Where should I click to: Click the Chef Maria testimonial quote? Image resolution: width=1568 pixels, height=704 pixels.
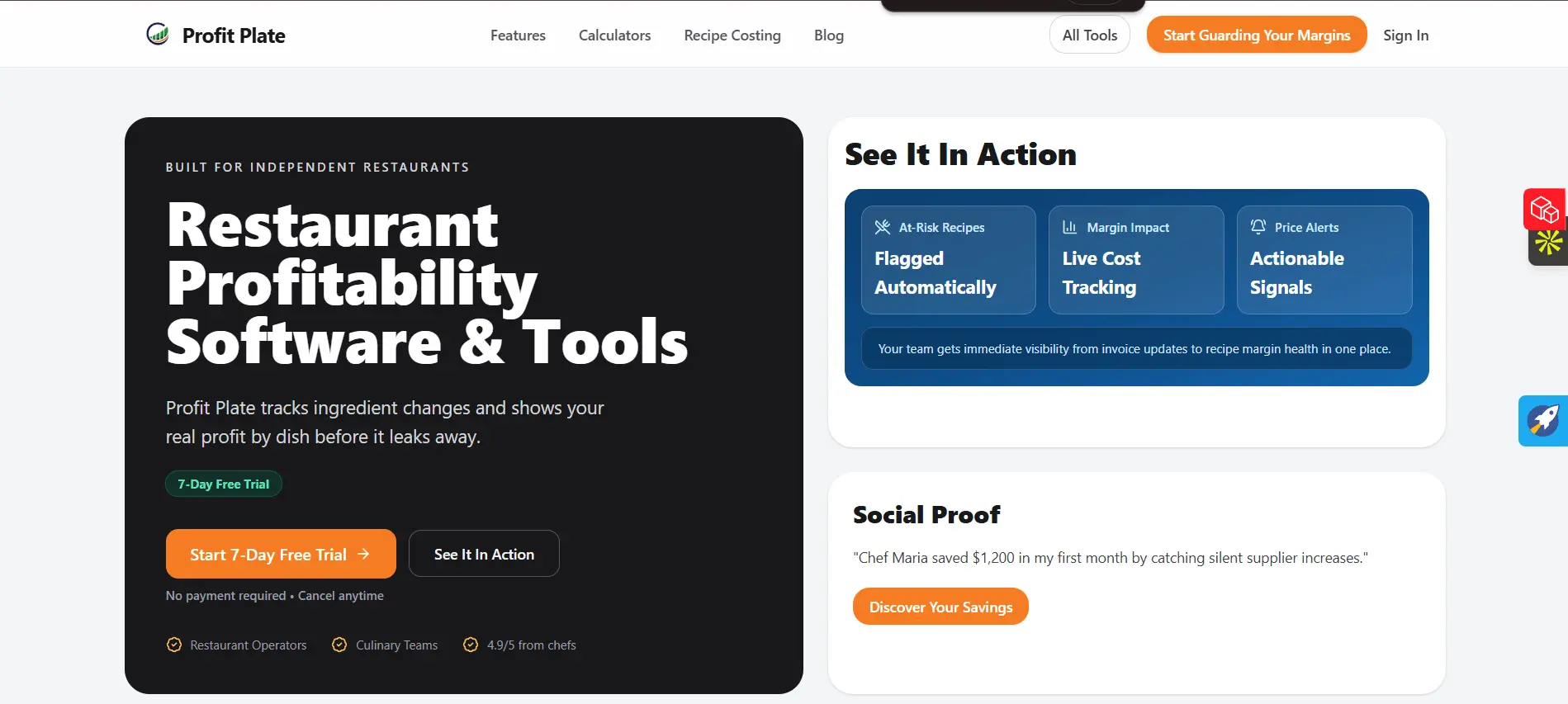(1111, 558)
